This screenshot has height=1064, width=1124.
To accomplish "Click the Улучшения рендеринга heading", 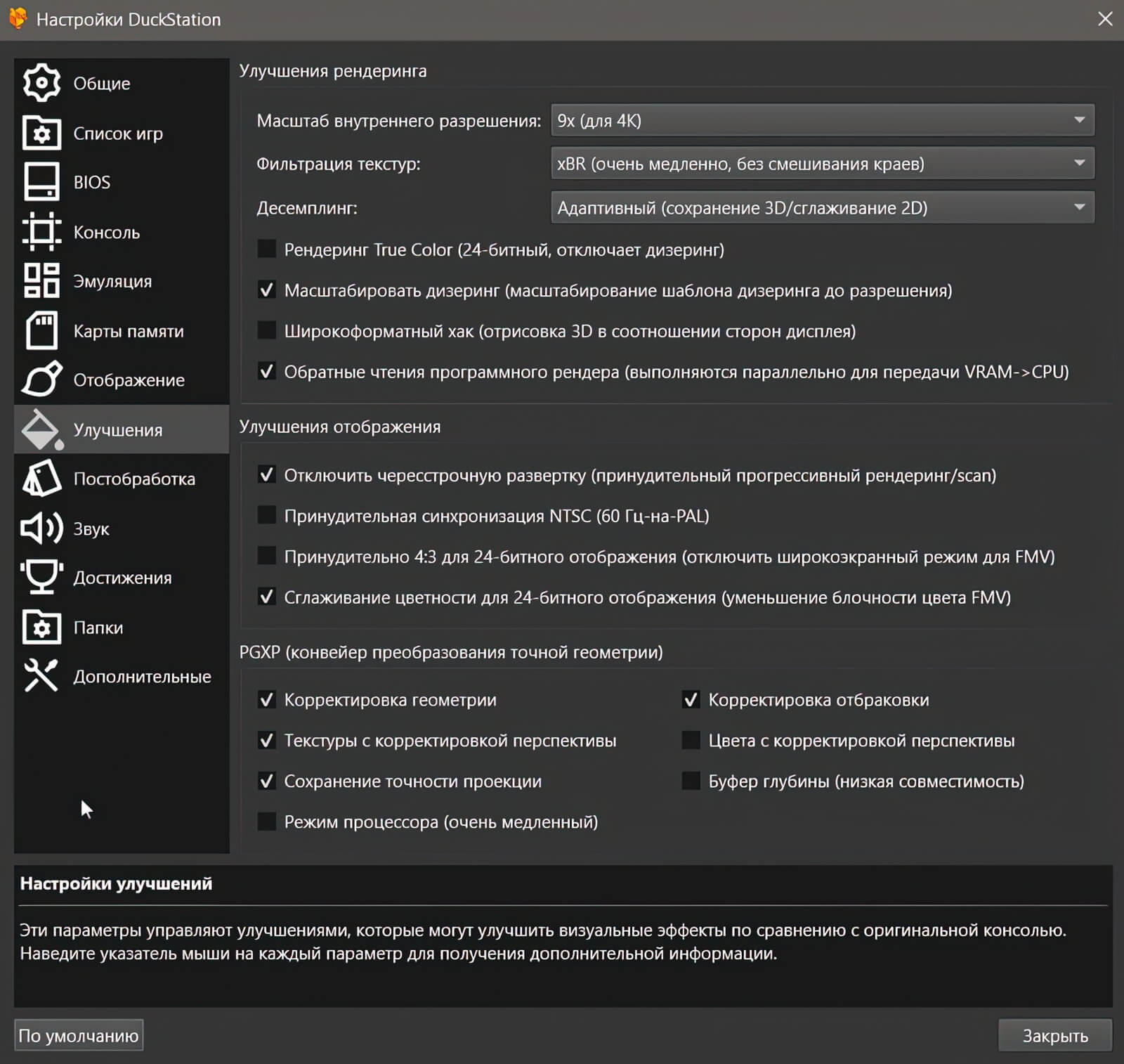I will [x=333, y=71].
